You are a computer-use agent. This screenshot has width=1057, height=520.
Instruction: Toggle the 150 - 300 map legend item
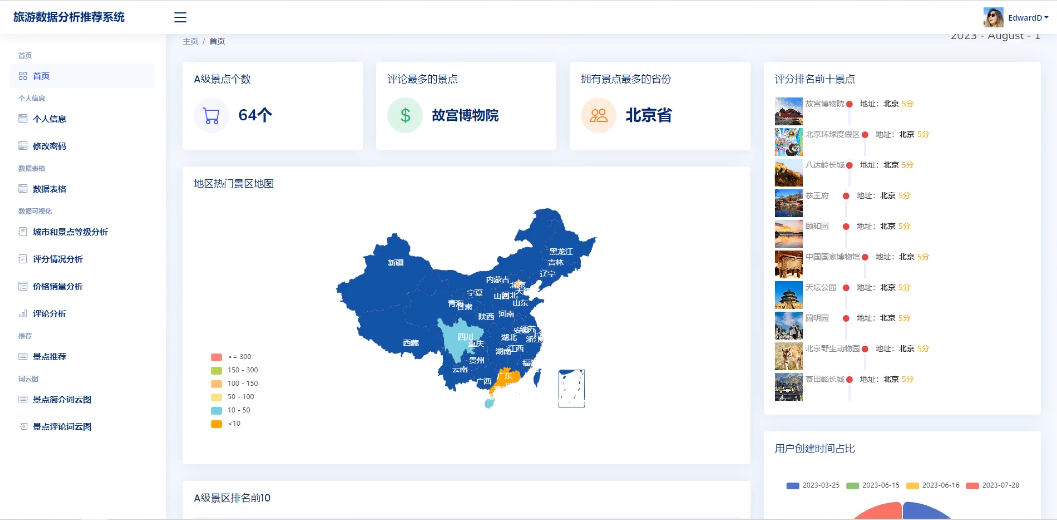coord(234,370)
